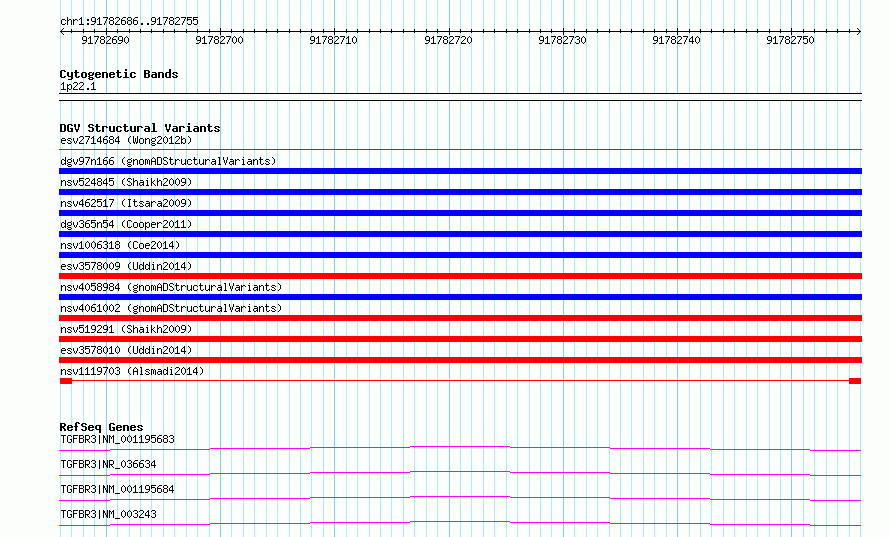Image resolution: width=890 pixels, height=537 pixels.
Task: Click the cytogenetic band 1p22.1 bar
Action: [460, 97]
